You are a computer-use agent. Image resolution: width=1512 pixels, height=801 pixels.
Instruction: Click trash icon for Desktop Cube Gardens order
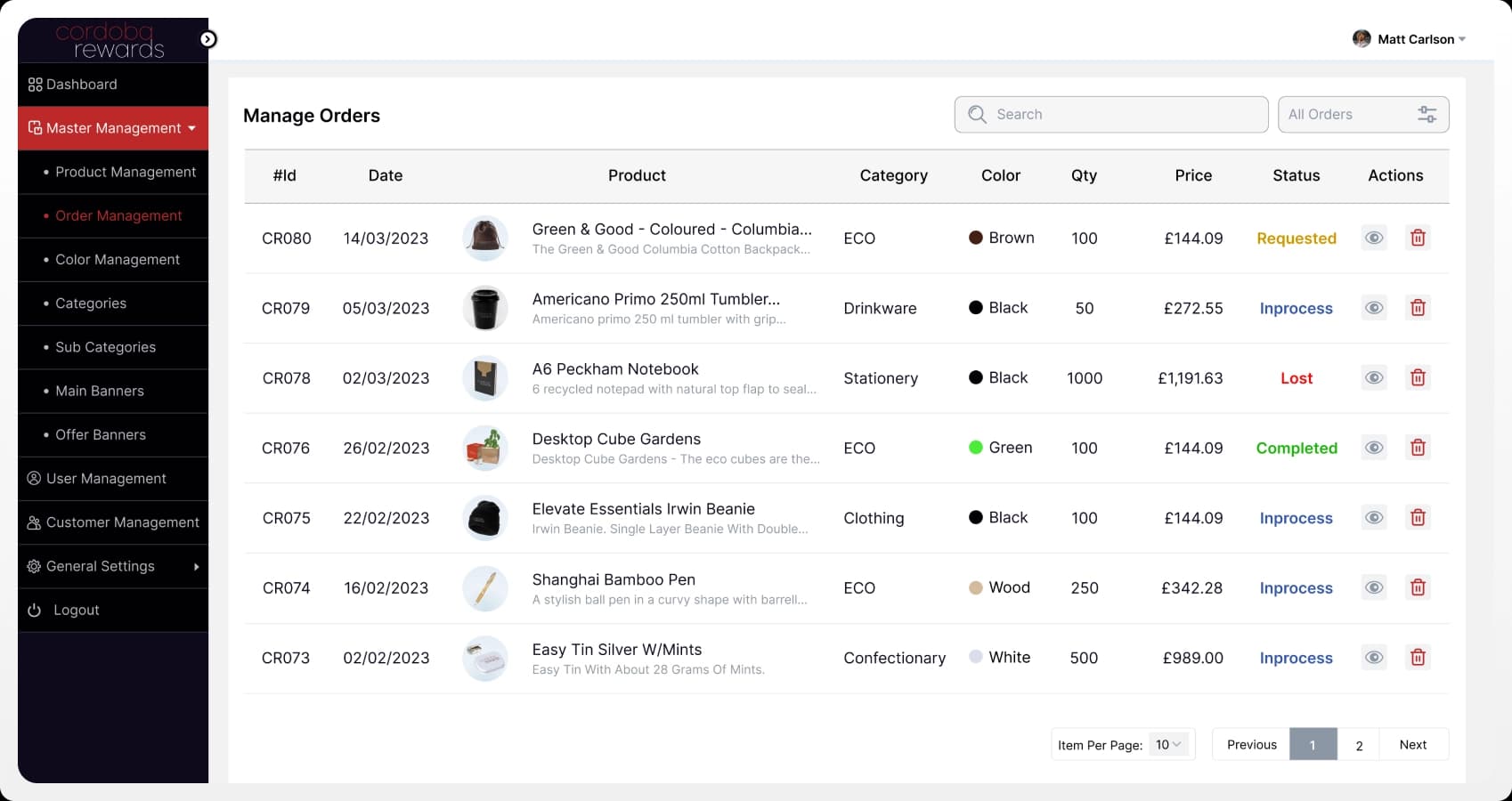click(x=1418, y=448)
